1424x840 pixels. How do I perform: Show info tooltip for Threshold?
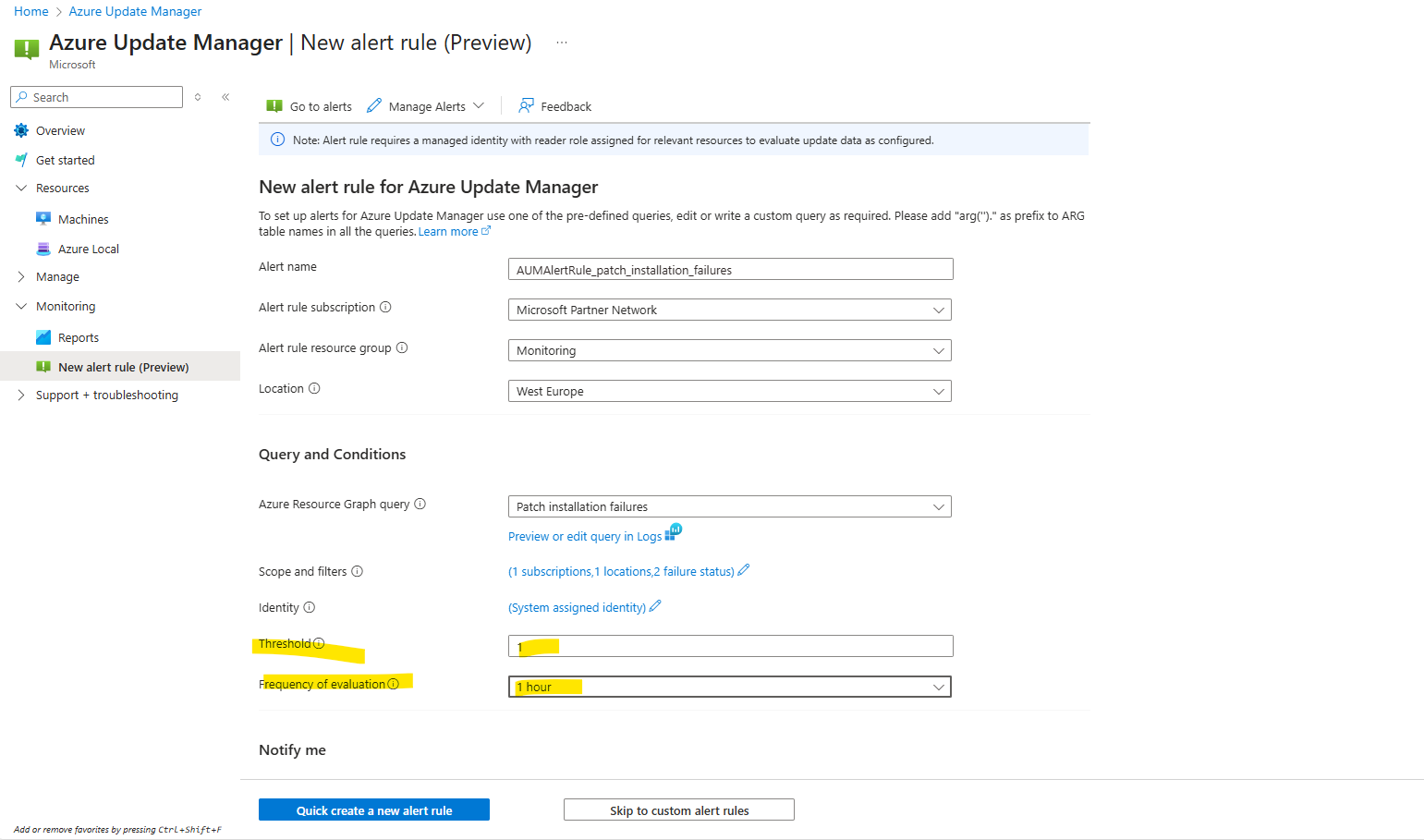pos(319,643)
